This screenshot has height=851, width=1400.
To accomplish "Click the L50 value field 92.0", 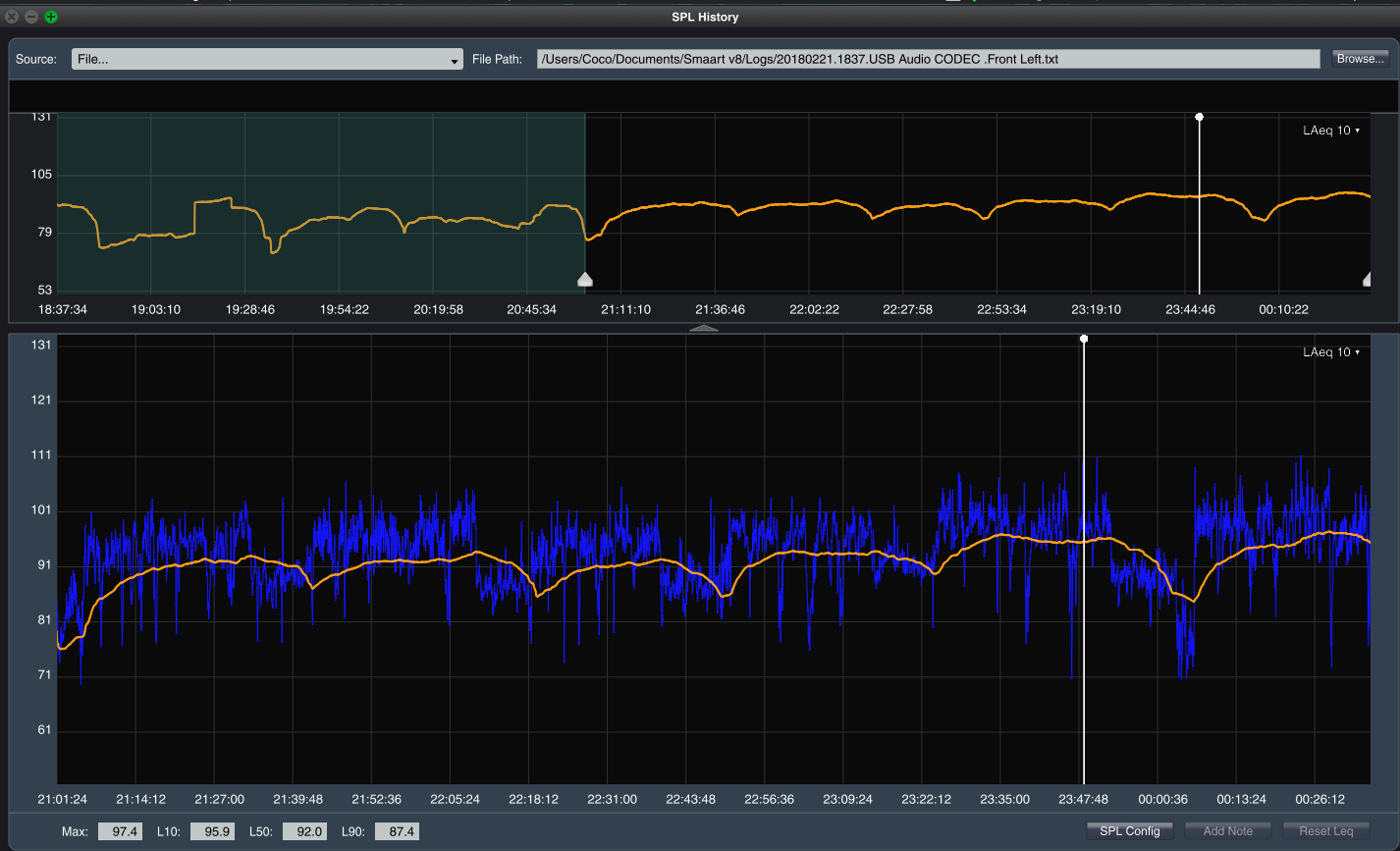I will click(304, 831).
